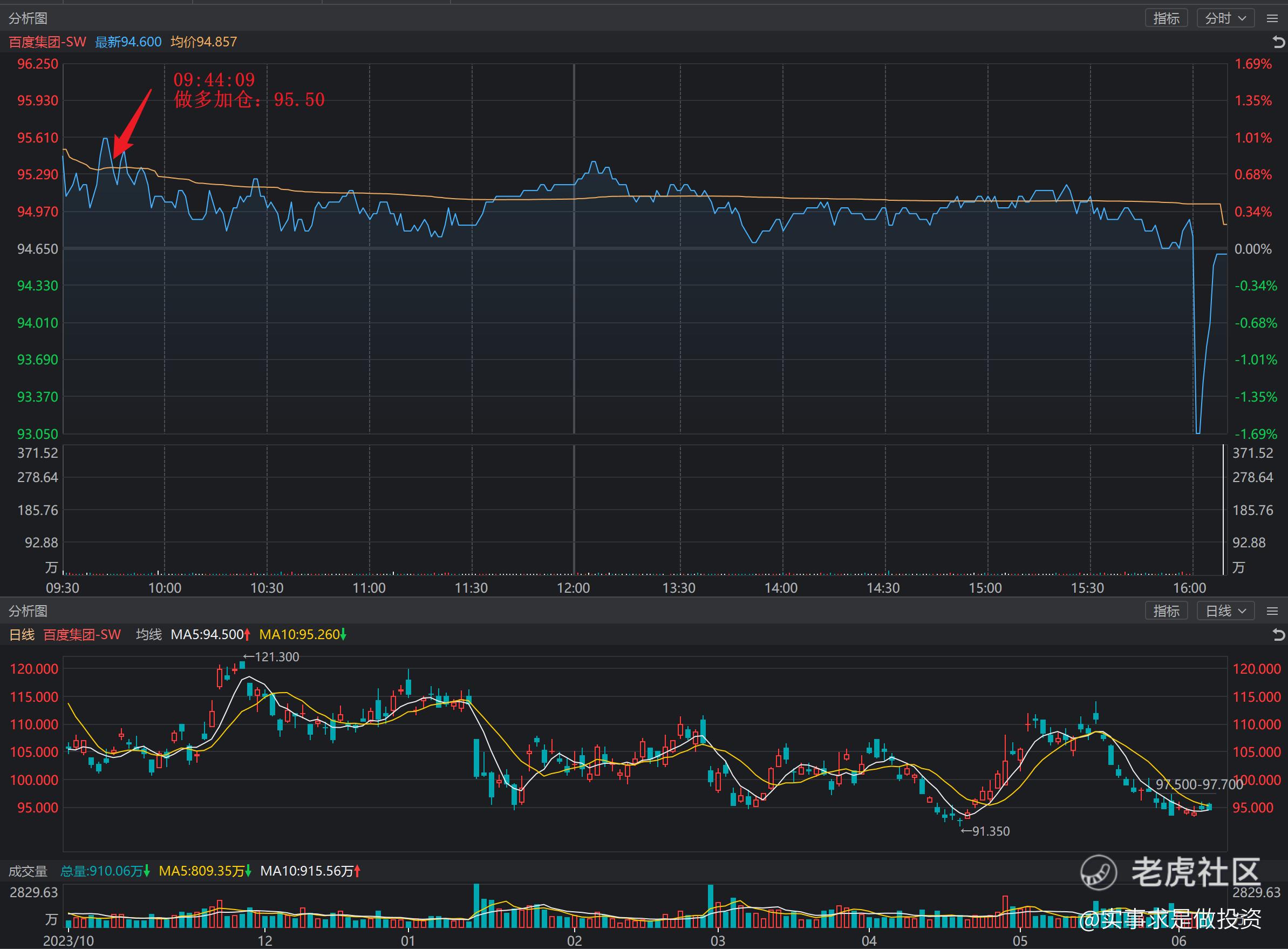
Task: Click the 12:00 time axis label
Action: [573, 588]
